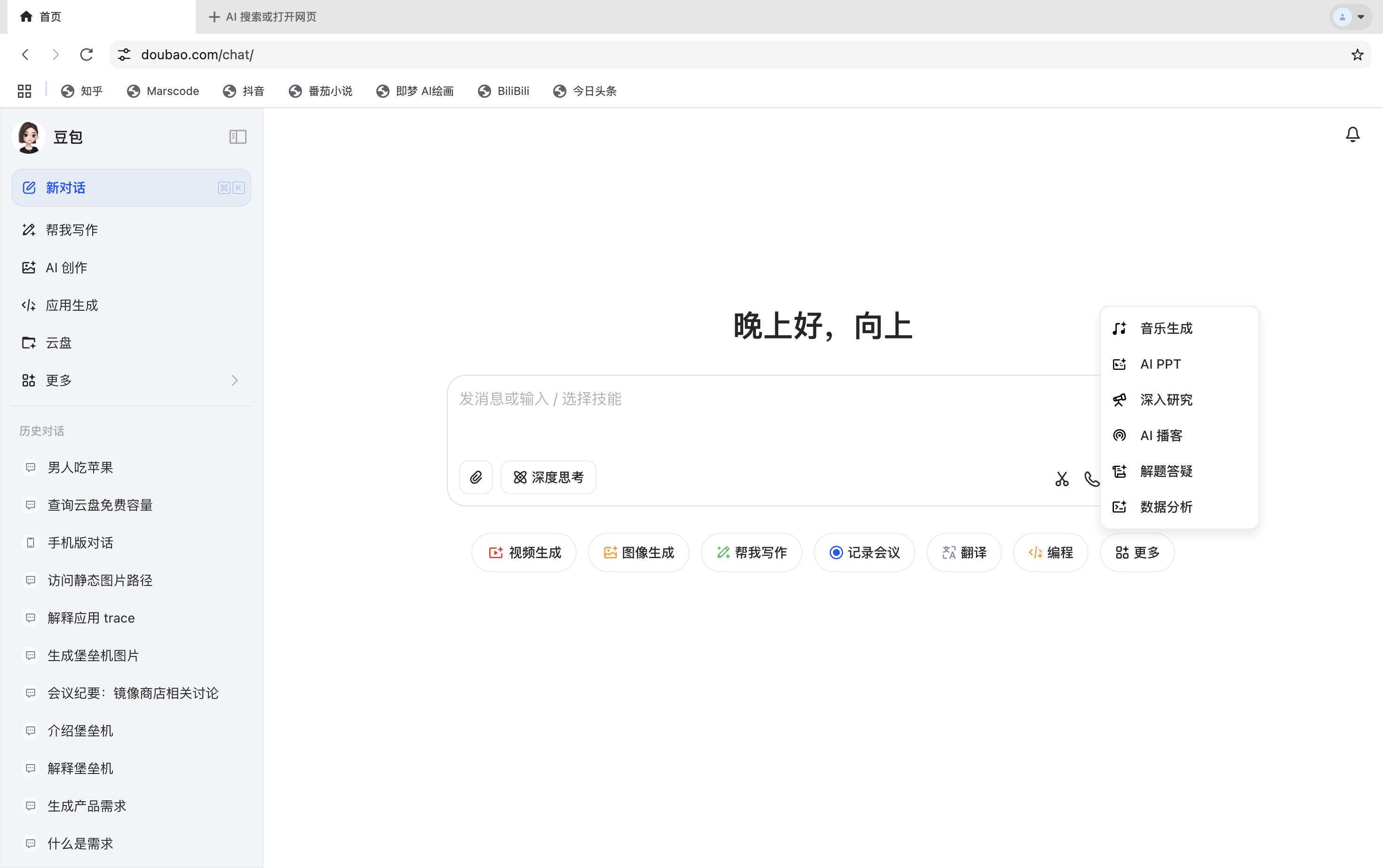Screen dimensions: 1383x868
Task: Choose 深入研究 in the popup menu
Action: (x=1165, y=400)
